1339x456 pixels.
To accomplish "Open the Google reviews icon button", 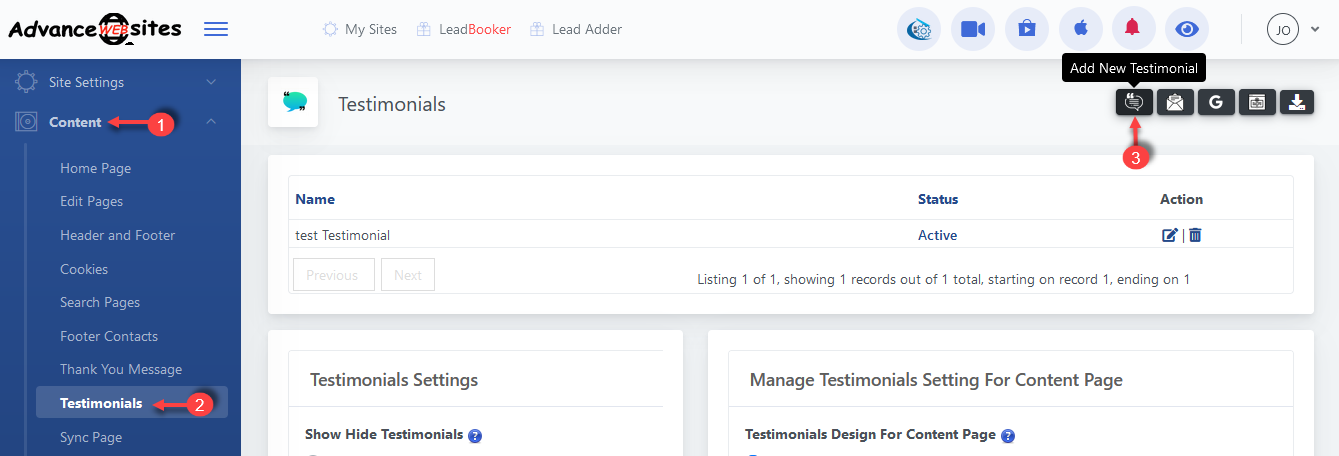I will 1216,102.
